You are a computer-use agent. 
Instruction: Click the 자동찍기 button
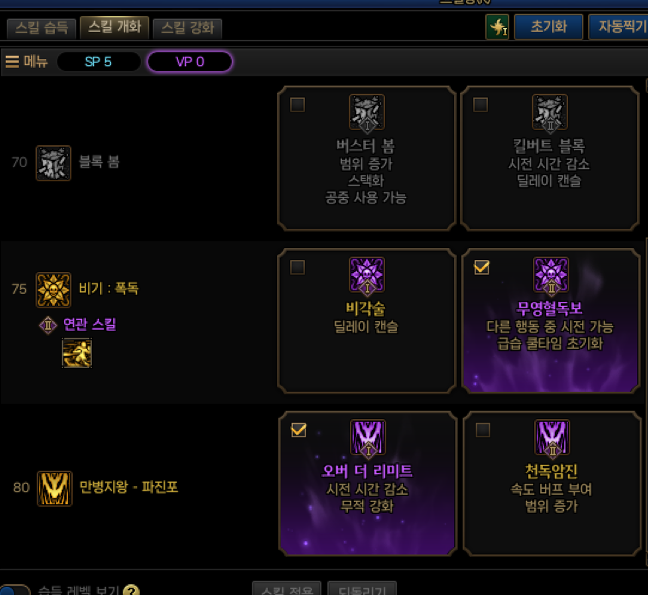[x=619, y=27]
